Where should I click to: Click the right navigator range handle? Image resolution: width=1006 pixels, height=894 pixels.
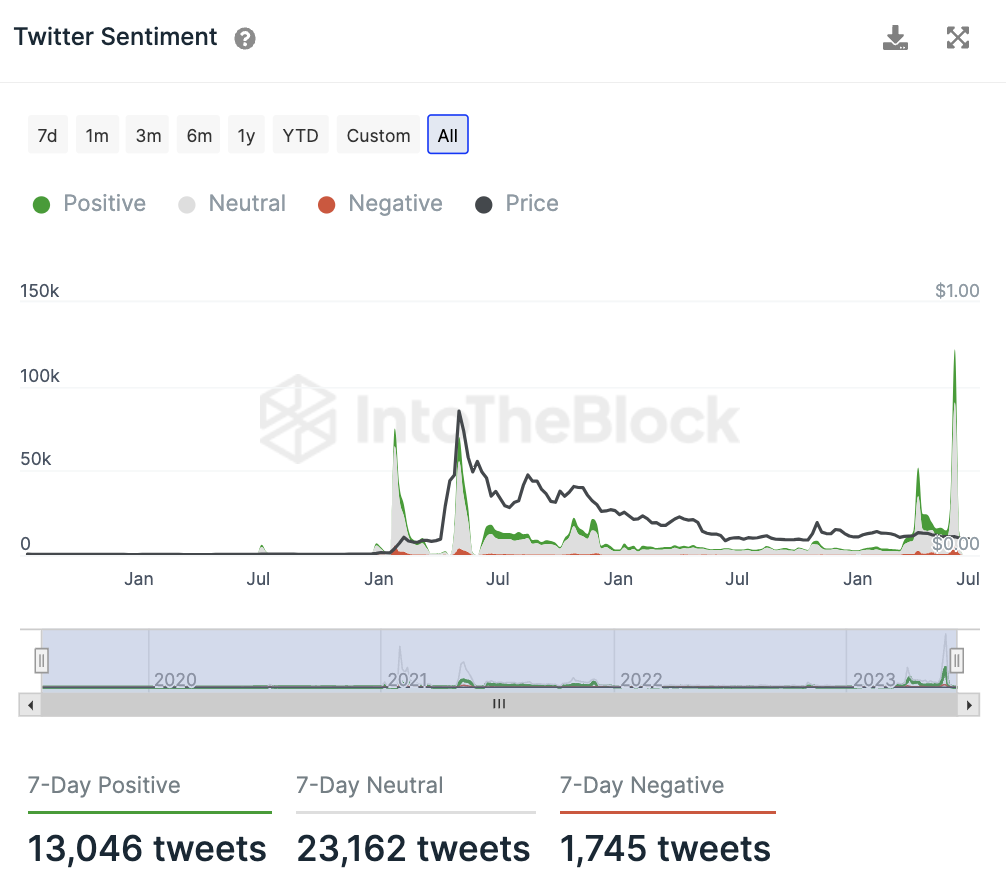tap(957, 660)
